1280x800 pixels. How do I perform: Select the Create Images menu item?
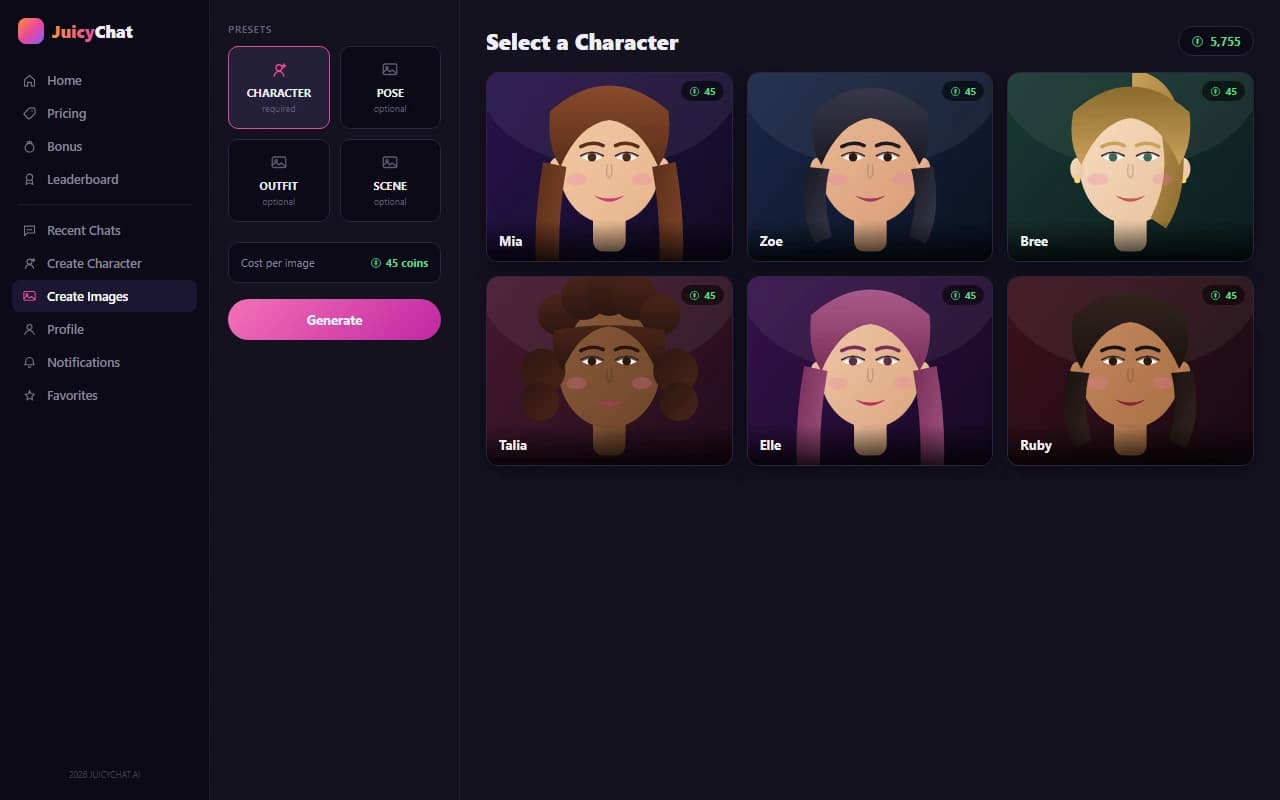(x=104, y=297)
